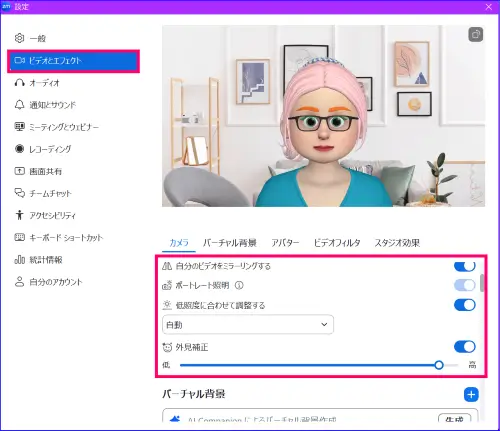This screenshot has width=500, height=431.
Task: Click the settings panel vertical scrollbar
Action: pyautogui.click(x=482, y=283)
